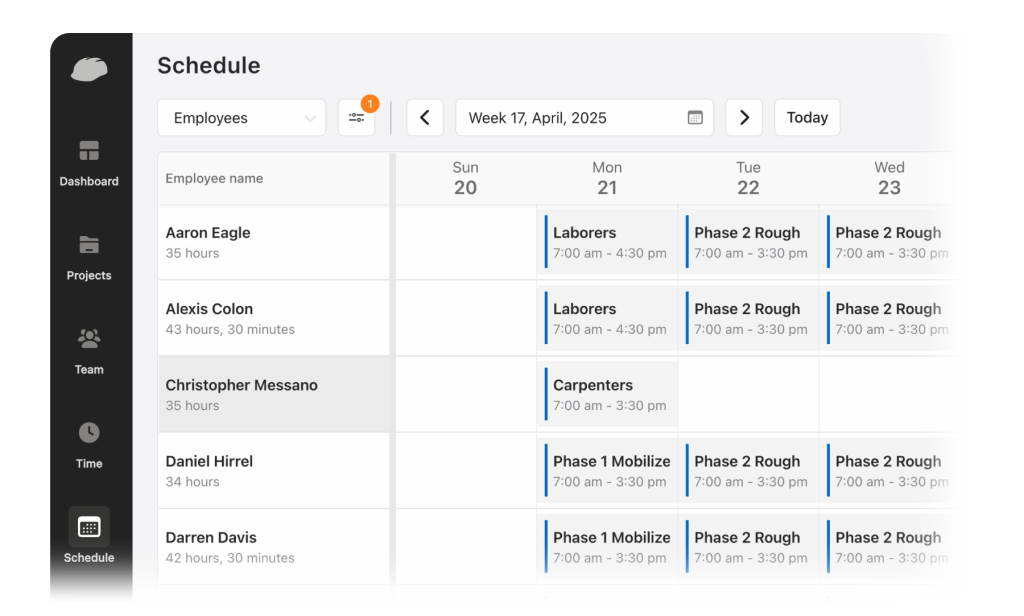Viewport: 1024px width, 616px height.
Task: Click the calendar icon in week field
Action: (695, 118)
